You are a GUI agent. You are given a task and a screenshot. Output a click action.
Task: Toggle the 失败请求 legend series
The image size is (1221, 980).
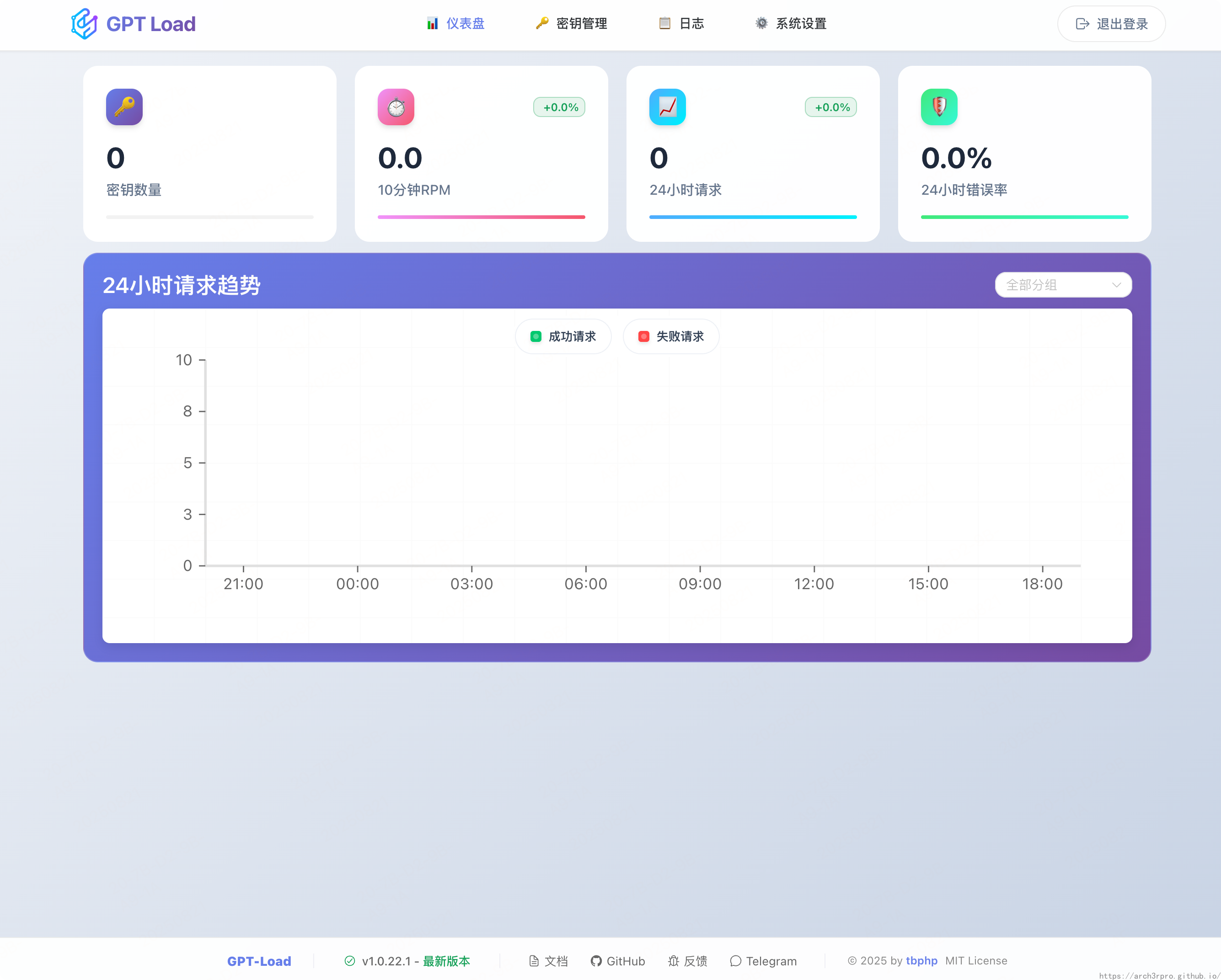671,336
